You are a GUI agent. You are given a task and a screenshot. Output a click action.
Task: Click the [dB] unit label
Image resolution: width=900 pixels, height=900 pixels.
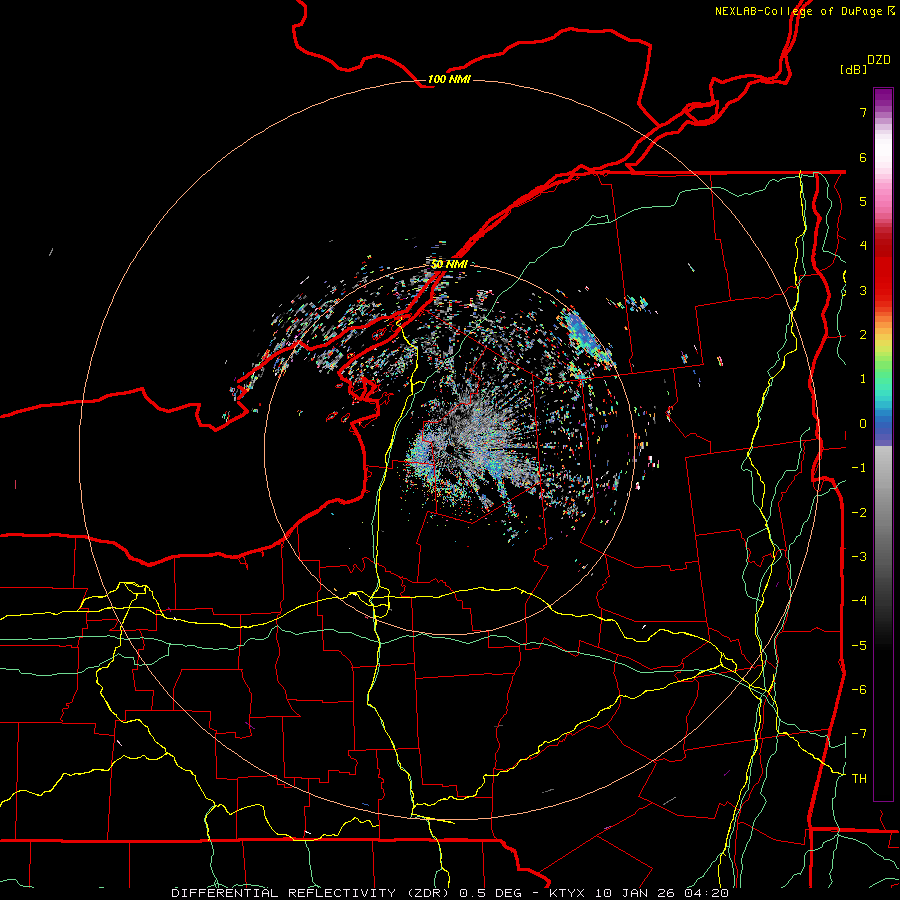(x=854, y=69)
